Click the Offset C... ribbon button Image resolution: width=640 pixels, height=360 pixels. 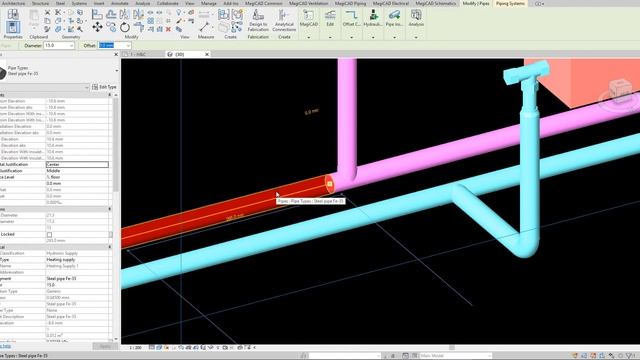[351, 19]
